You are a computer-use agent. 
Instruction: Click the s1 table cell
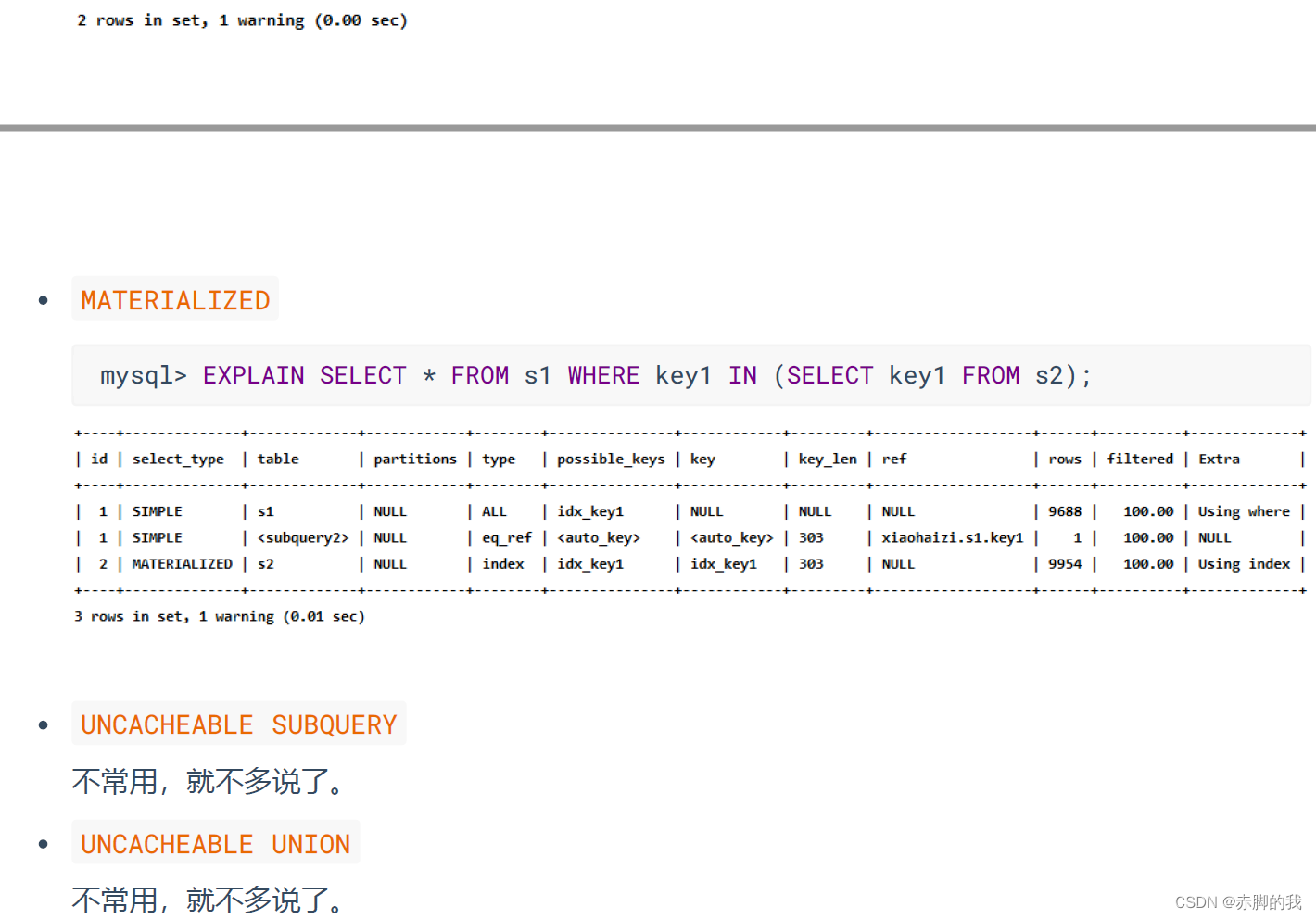[266, 511]
